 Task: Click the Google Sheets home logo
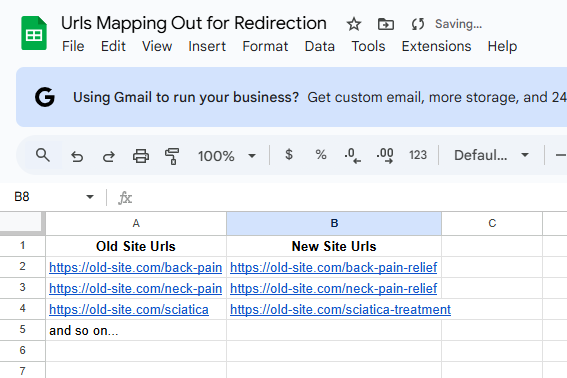[x=34, y=33]
